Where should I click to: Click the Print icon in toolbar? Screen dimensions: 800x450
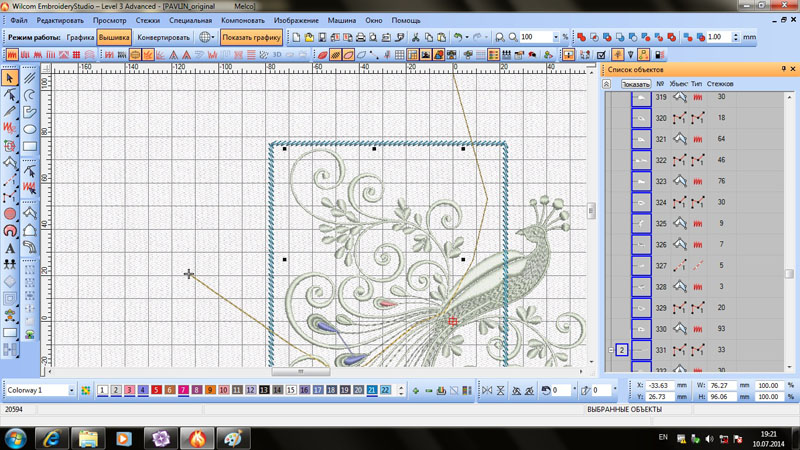pos(360,37)
